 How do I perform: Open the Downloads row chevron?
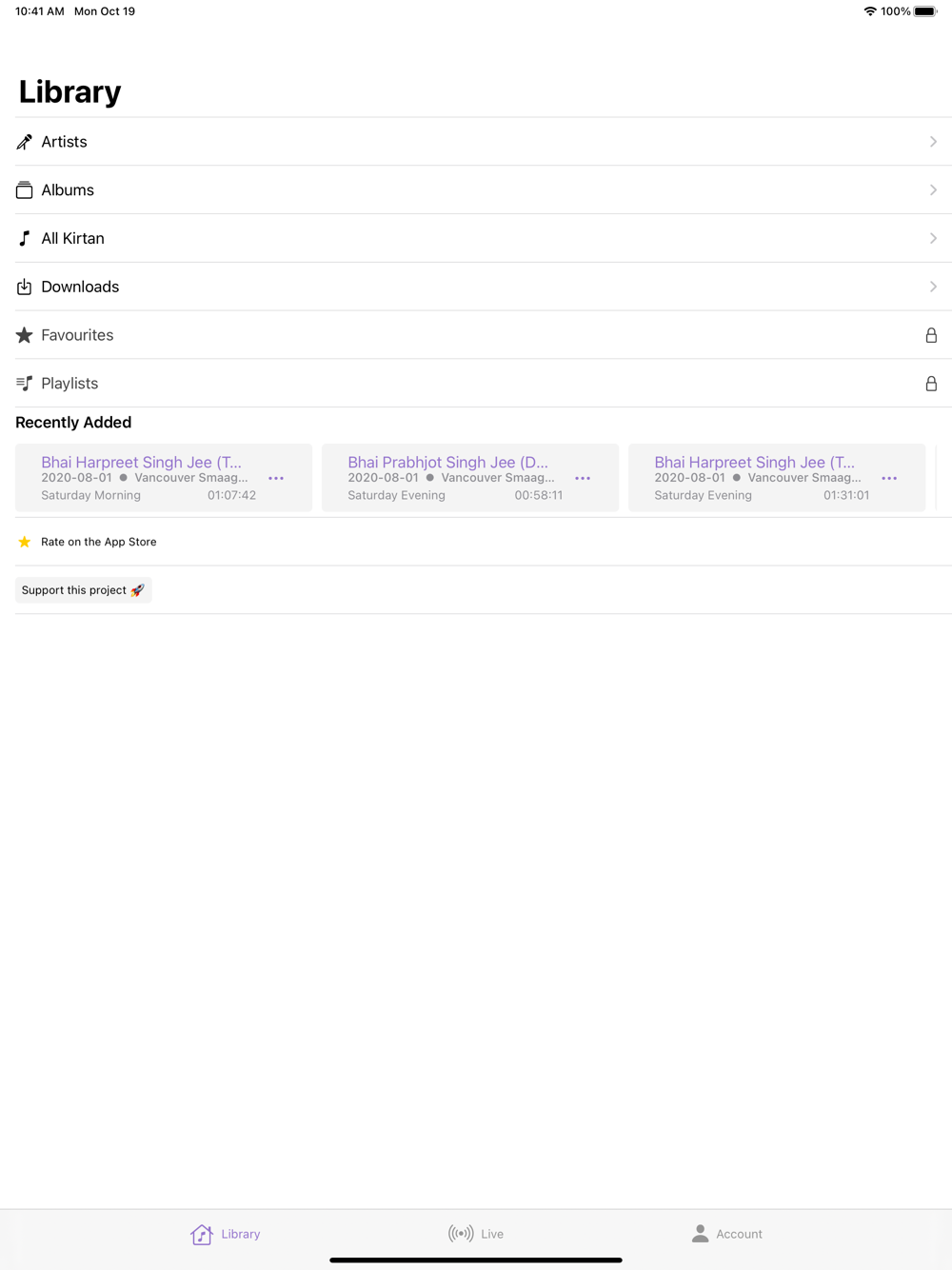click(x=933, y=287)
